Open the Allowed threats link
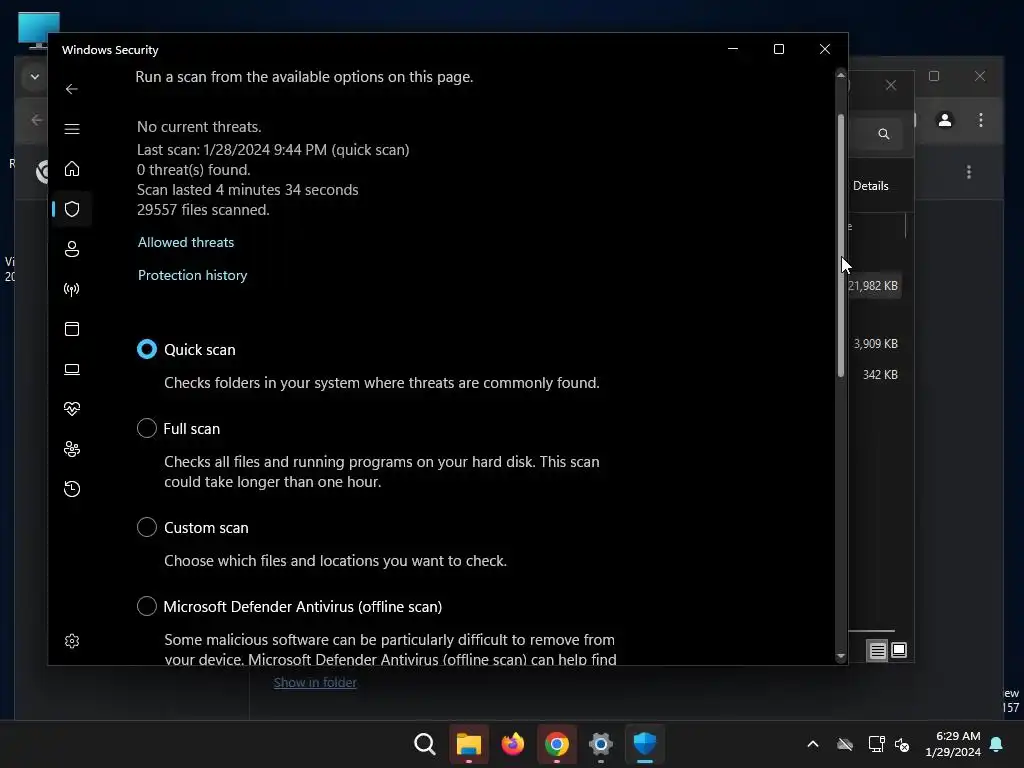Image resolution: width=1024 pixels, height=768 pixels. point(186,242)
